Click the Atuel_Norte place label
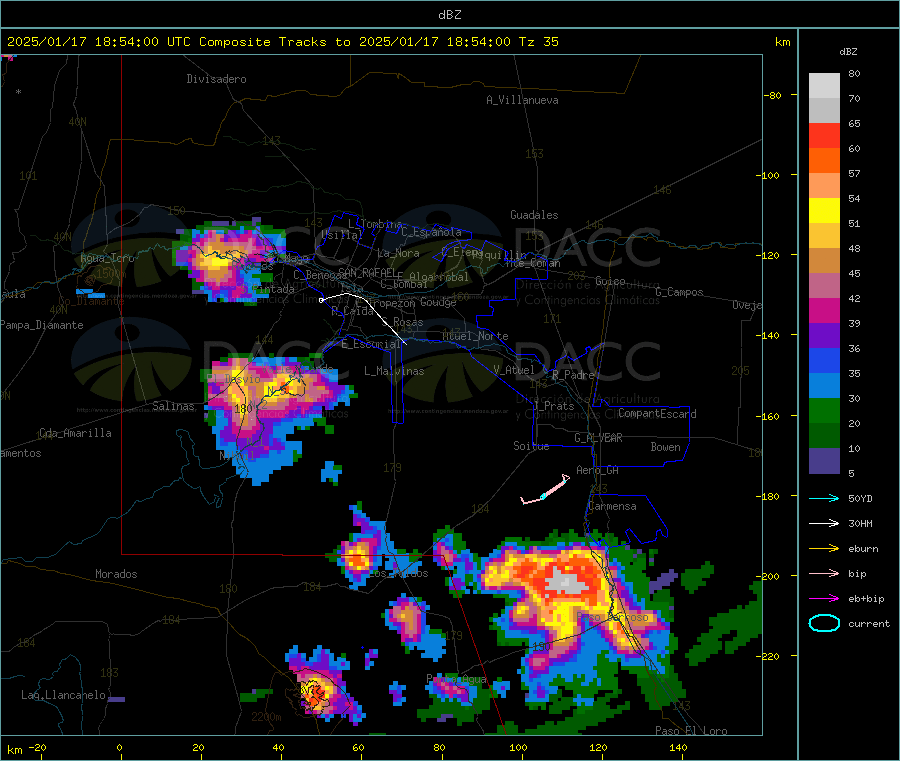The image size is (900, 761). 475,336
